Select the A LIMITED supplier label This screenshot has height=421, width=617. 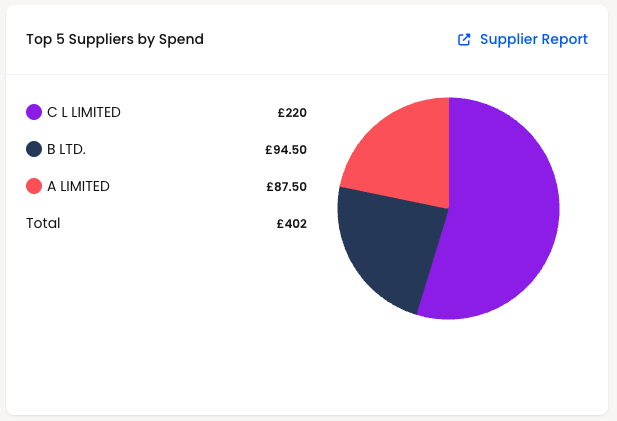point(78,186)
